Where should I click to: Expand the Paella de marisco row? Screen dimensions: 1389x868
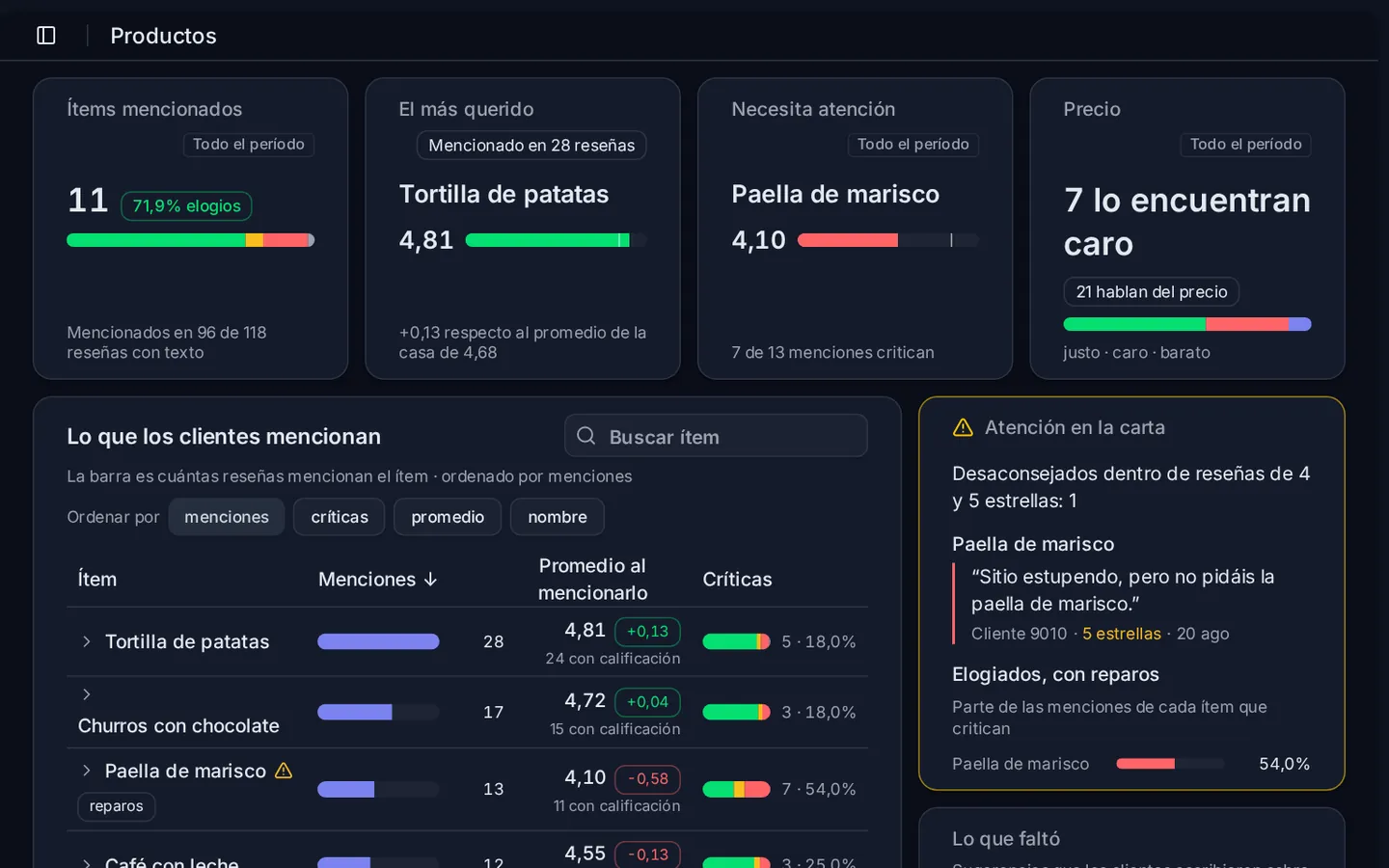tap(87, 771)
